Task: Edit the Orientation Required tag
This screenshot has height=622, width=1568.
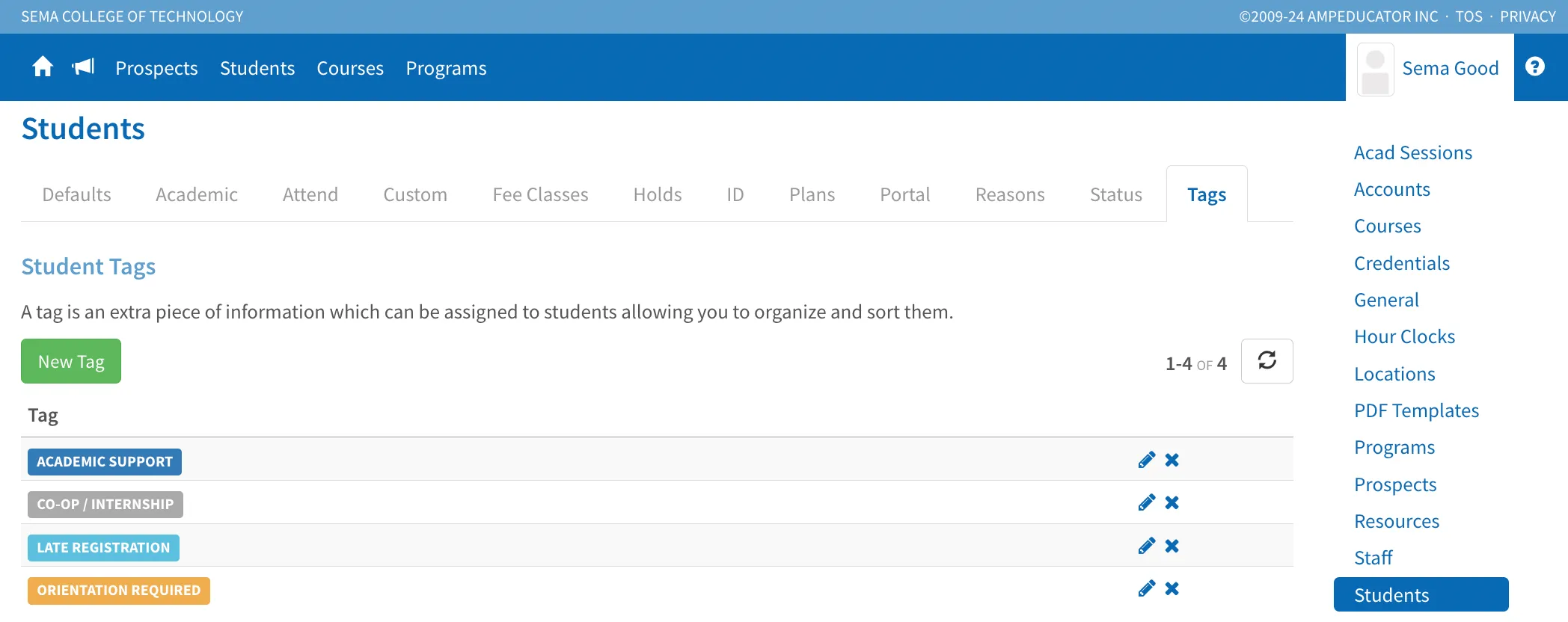Action: click(x=1146, y=588)
